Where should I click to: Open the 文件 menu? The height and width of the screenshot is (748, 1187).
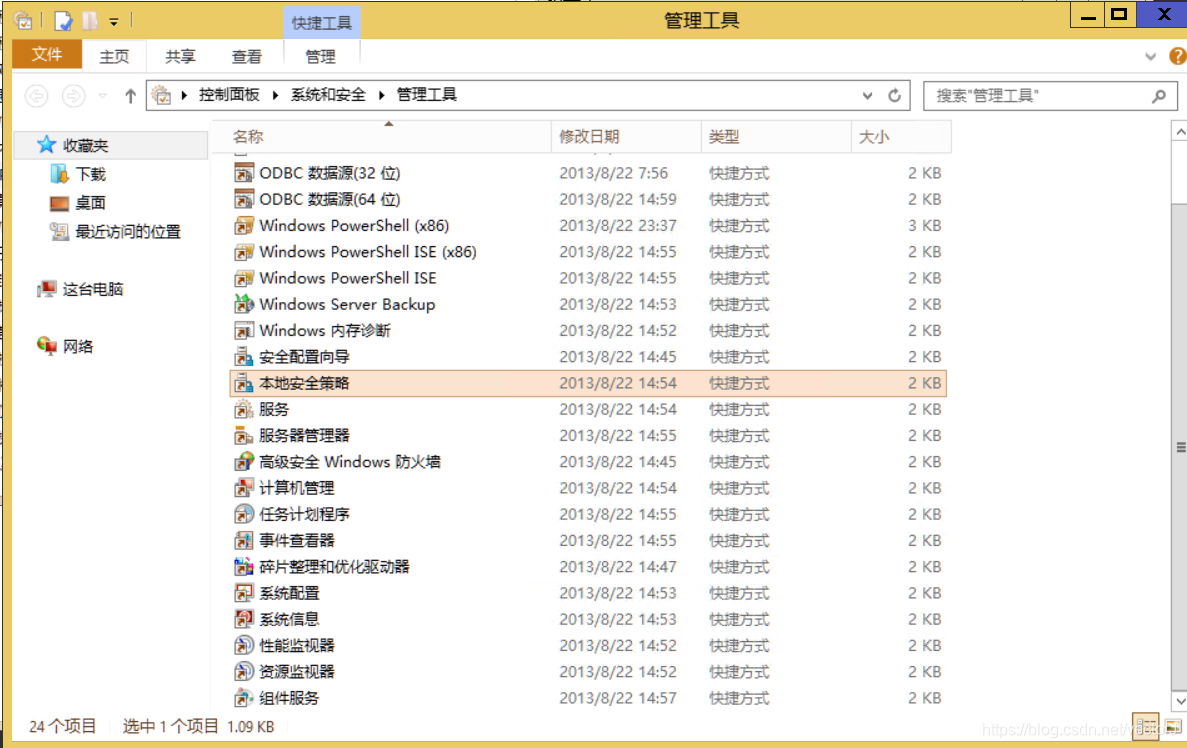tap(46, 55)
